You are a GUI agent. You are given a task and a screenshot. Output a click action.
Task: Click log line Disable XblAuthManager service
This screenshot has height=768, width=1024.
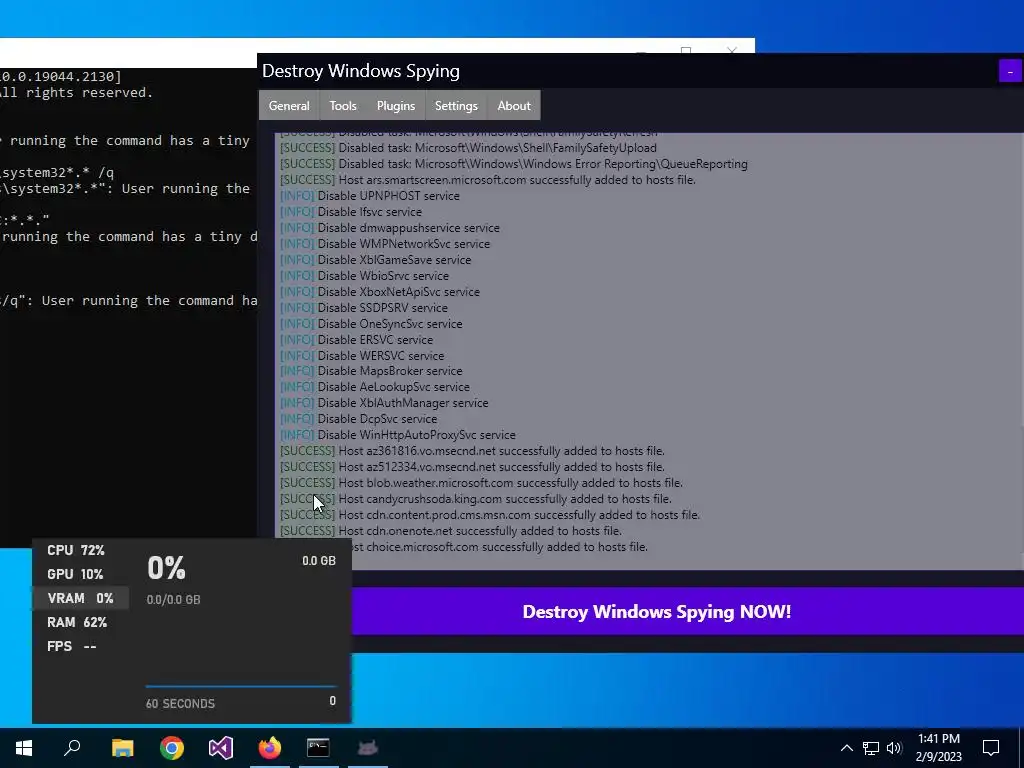[384, 403]
